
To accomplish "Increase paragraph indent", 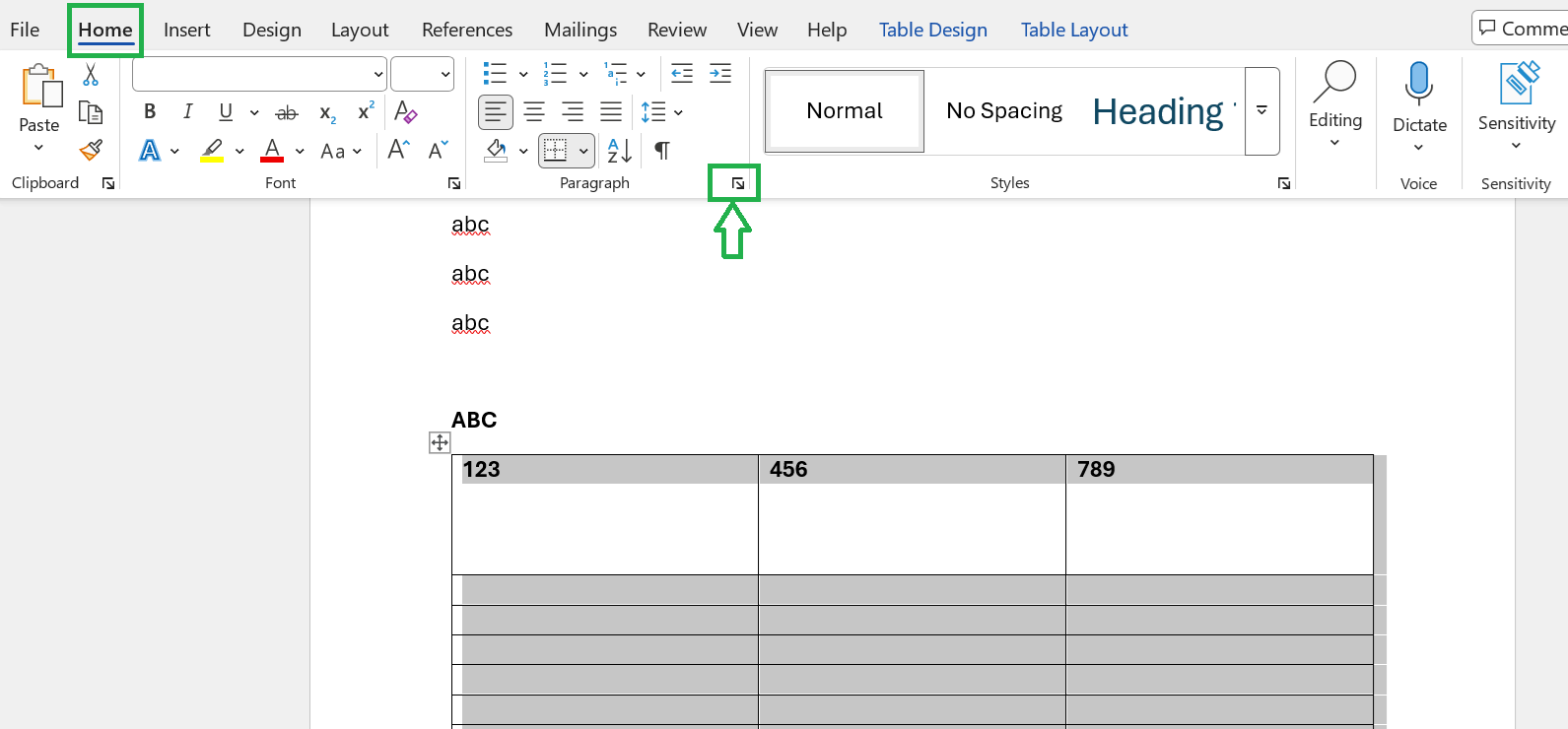I will pyautogui.click(x=720, y=74).
